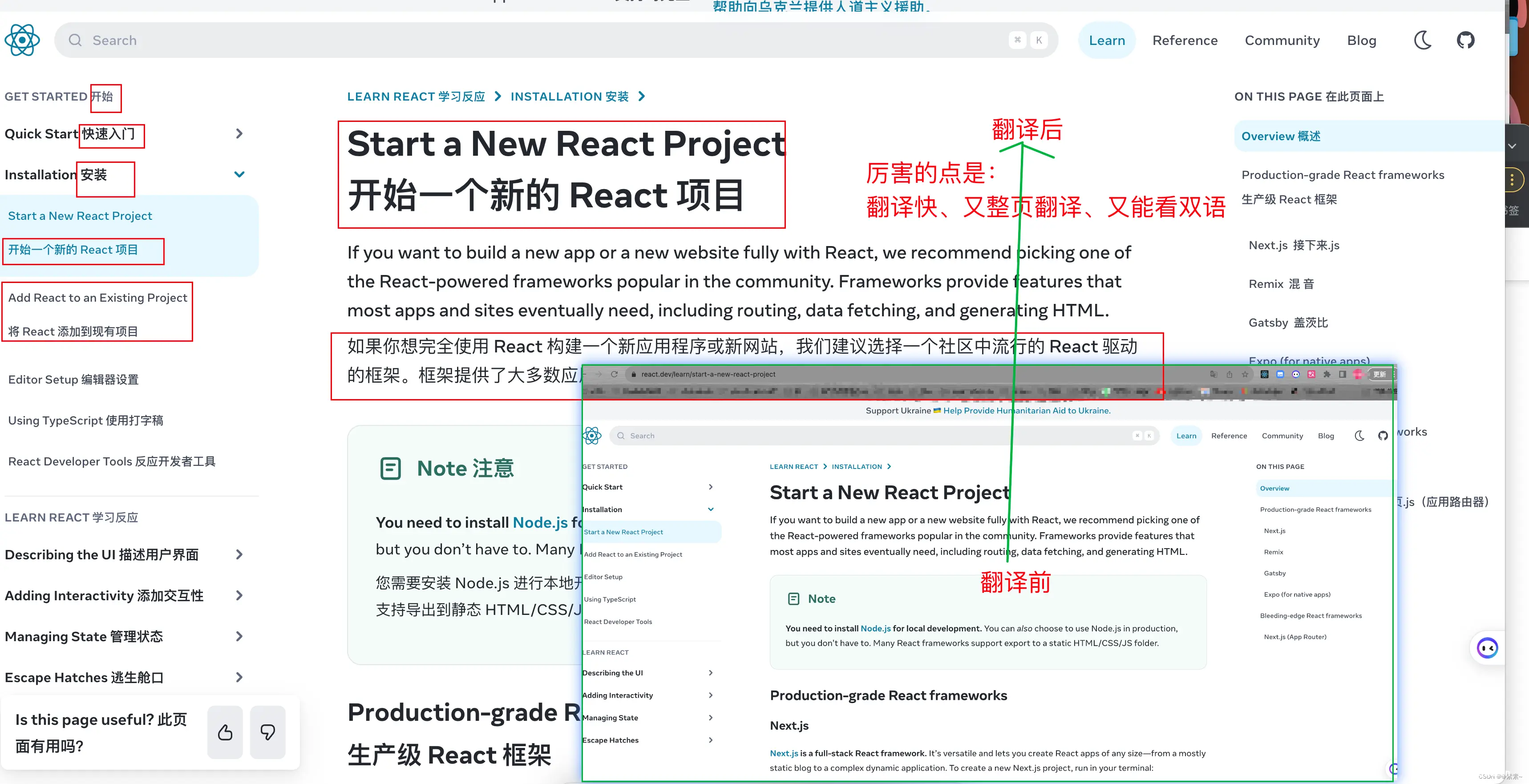Screen dimensions: 1529x784
Task: Select the Learn tab in navbar
Action: pyautogui.click(x=1107, y=39)
